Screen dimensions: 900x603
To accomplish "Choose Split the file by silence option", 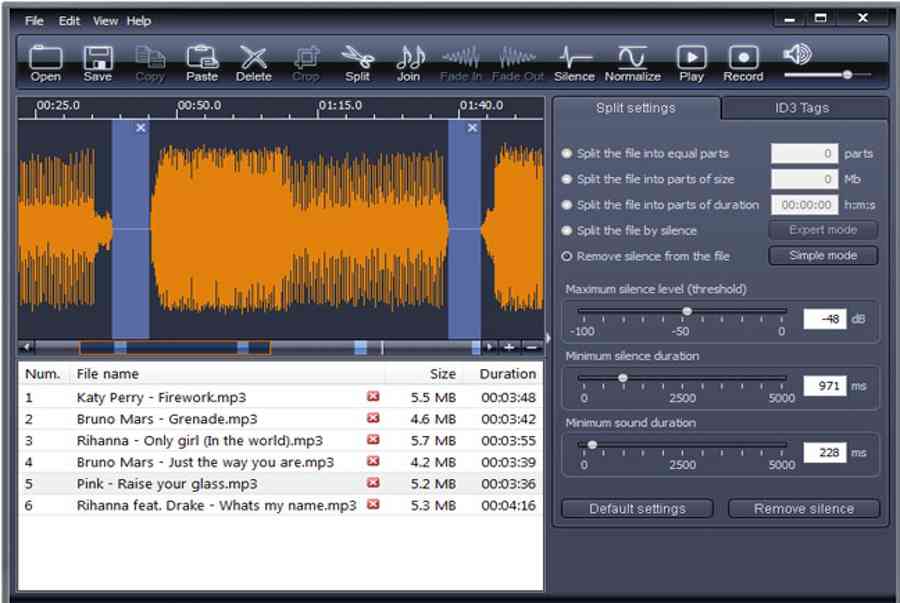I will tap(567, 231).
